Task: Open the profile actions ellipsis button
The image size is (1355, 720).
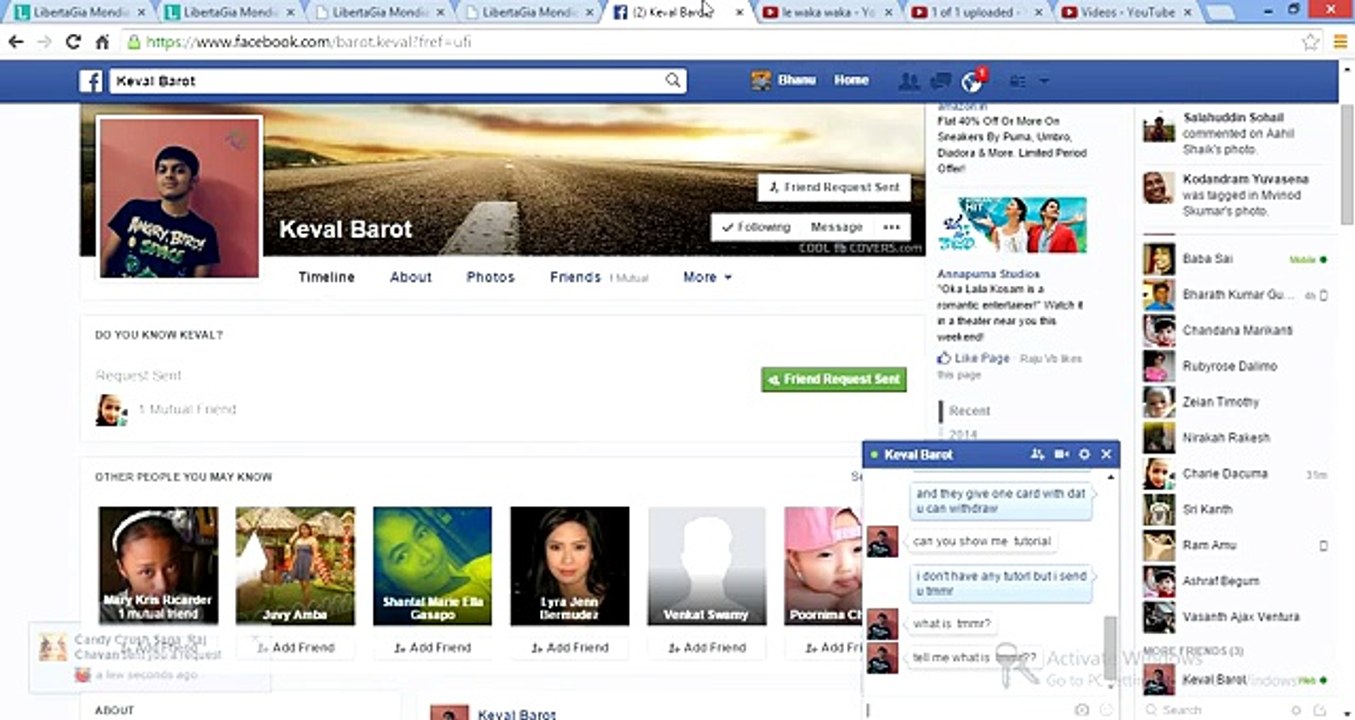Action: (x=891, y=227)
